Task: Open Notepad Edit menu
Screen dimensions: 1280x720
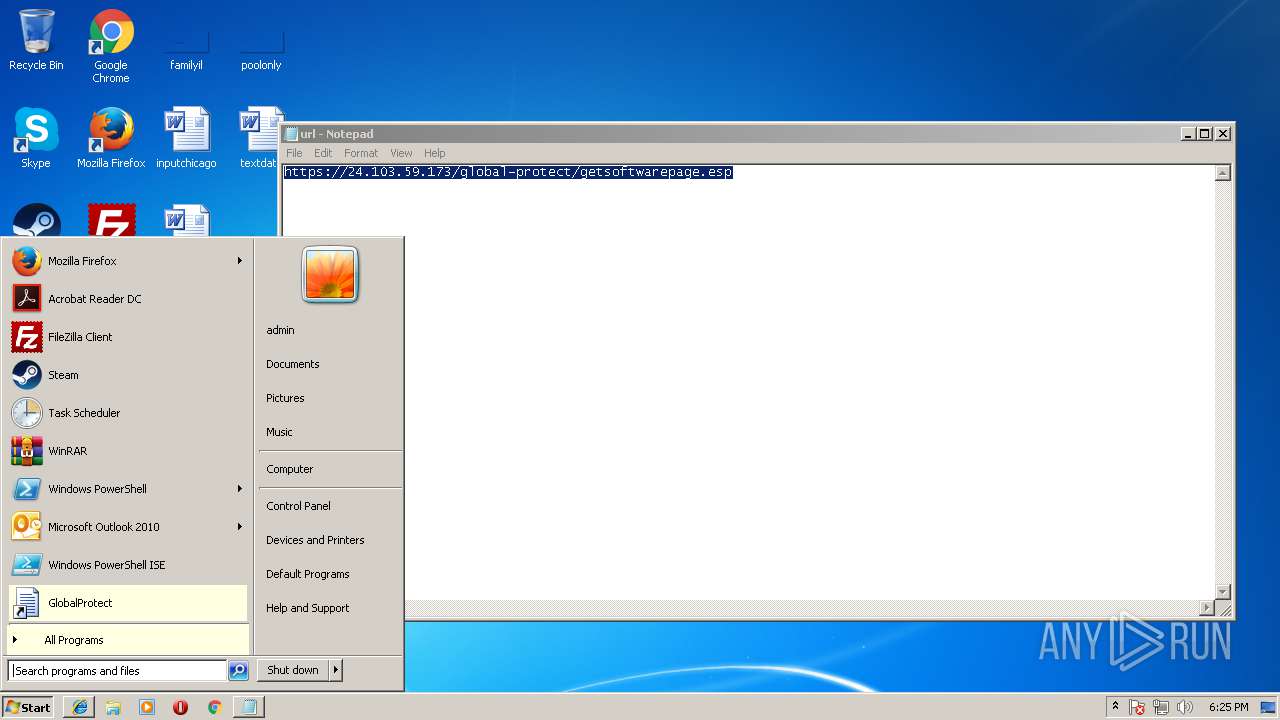Action: [x=323, y=153]
